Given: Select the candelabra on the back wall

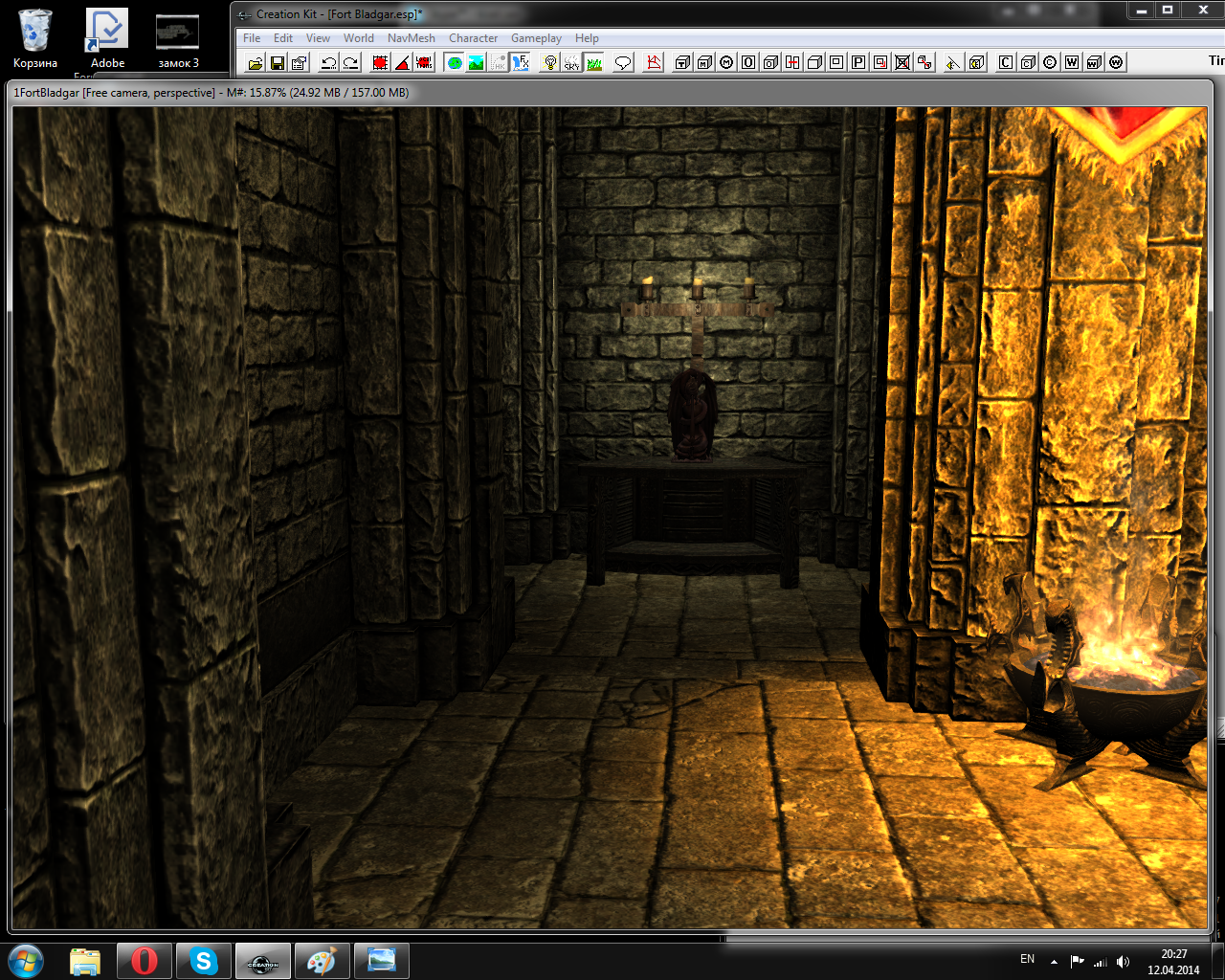Looking at the screenshot, I should (x=698, y=321).
